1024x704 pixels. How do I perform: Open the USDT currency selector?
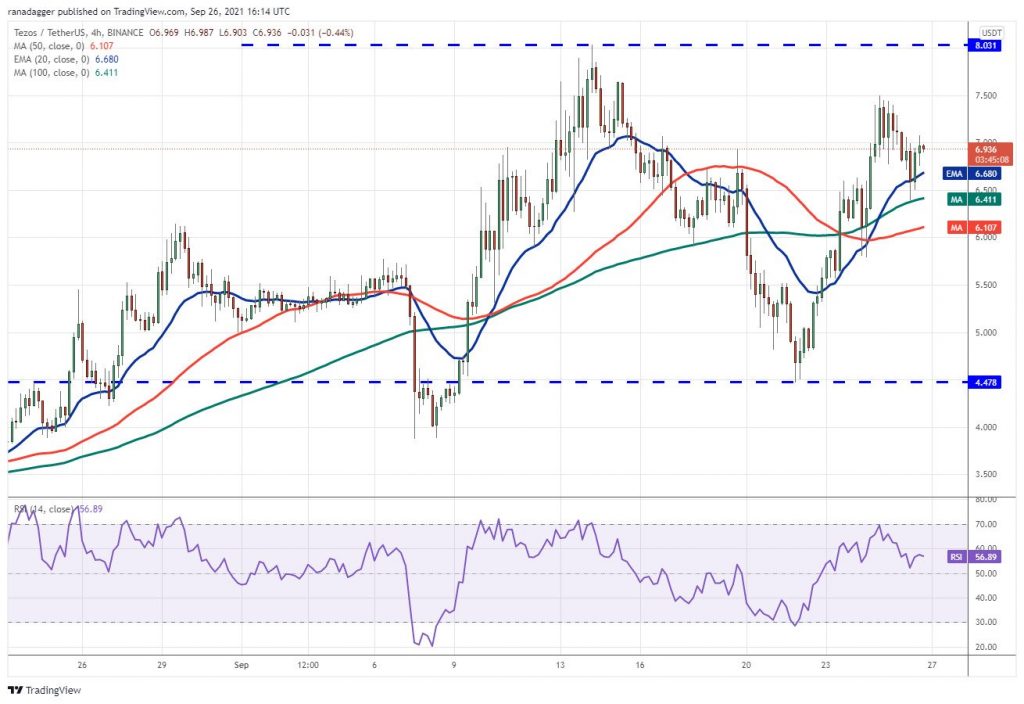(x=992, y=32)
